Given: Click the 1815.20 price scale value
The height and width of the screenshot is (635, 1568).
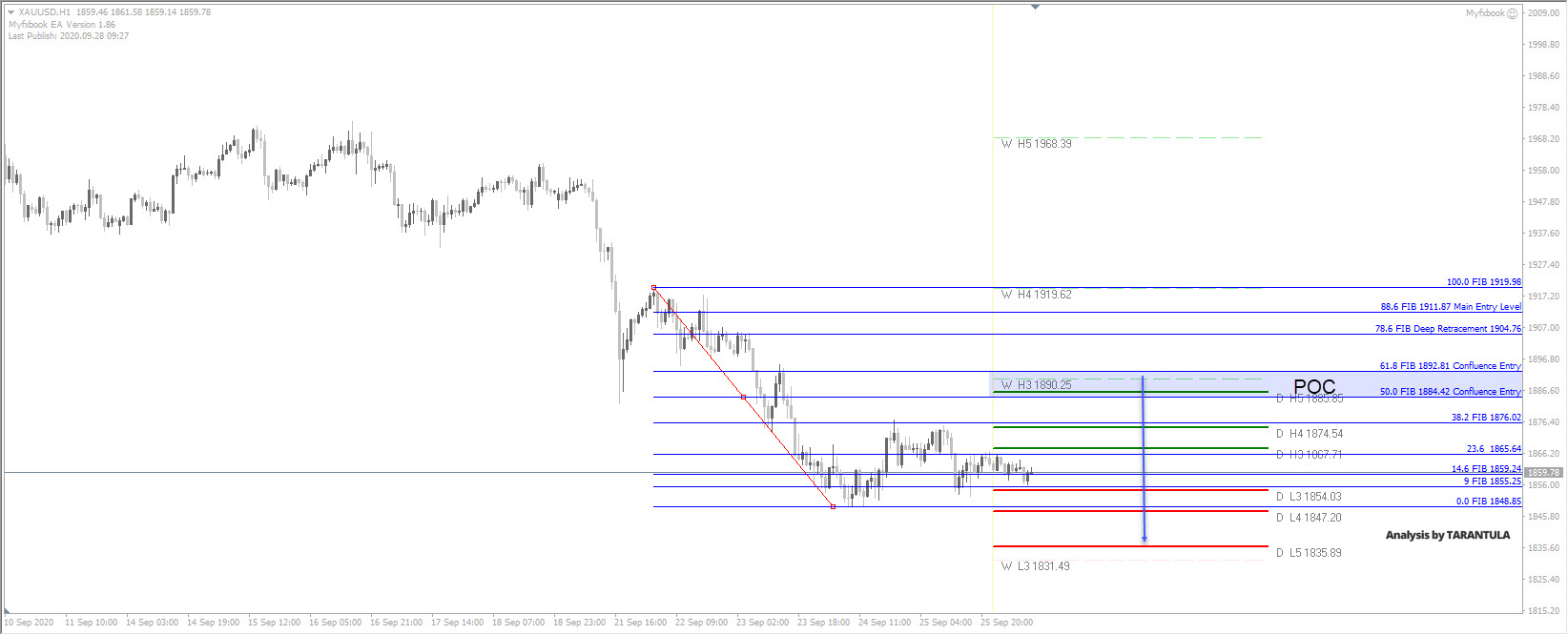Looking at the screenshot, I should coord(1543,611).
